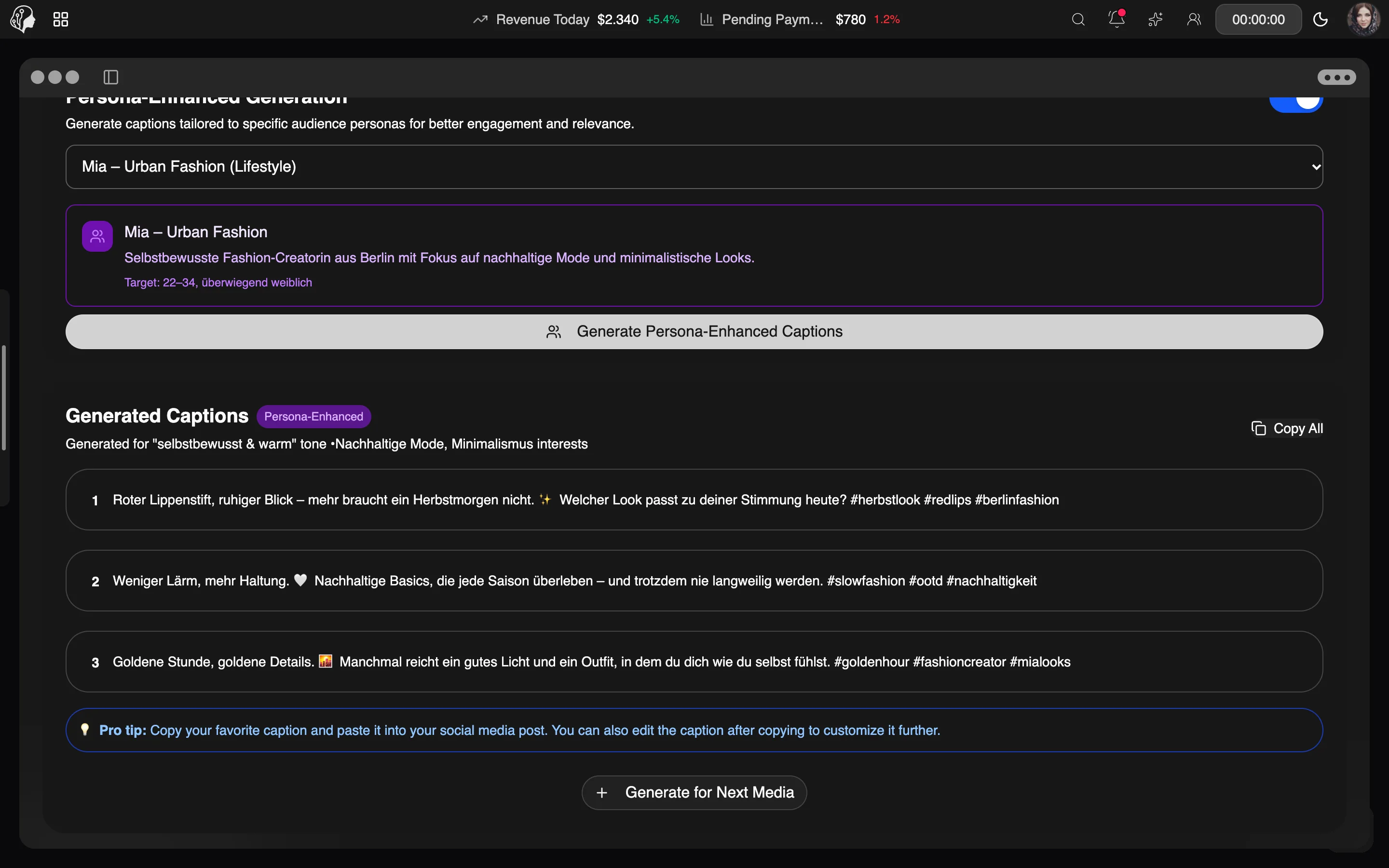Click 'Target: 22–34, überwiegend weiblich' text
1389x868 pixels.
tap(218, 283)
